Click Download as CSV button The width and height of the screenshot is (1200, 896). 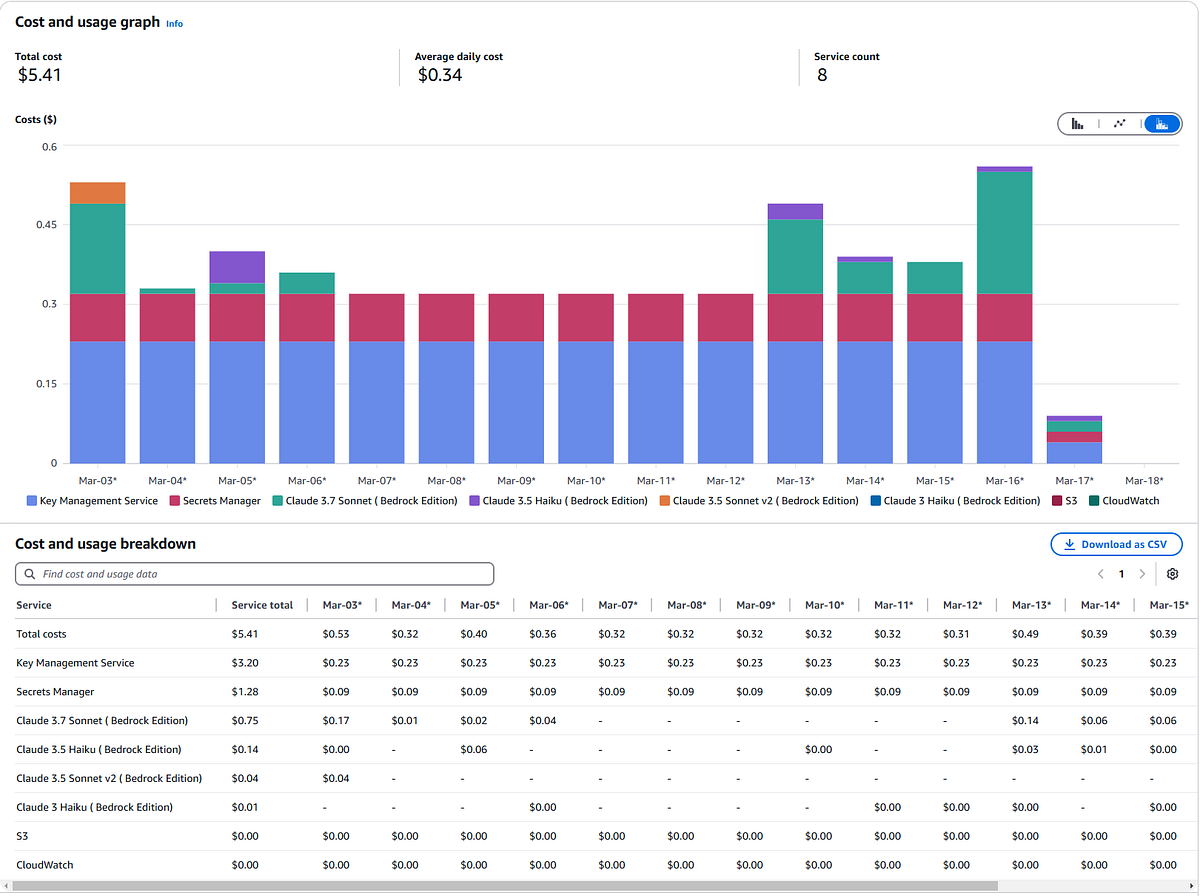[1116, 544]
